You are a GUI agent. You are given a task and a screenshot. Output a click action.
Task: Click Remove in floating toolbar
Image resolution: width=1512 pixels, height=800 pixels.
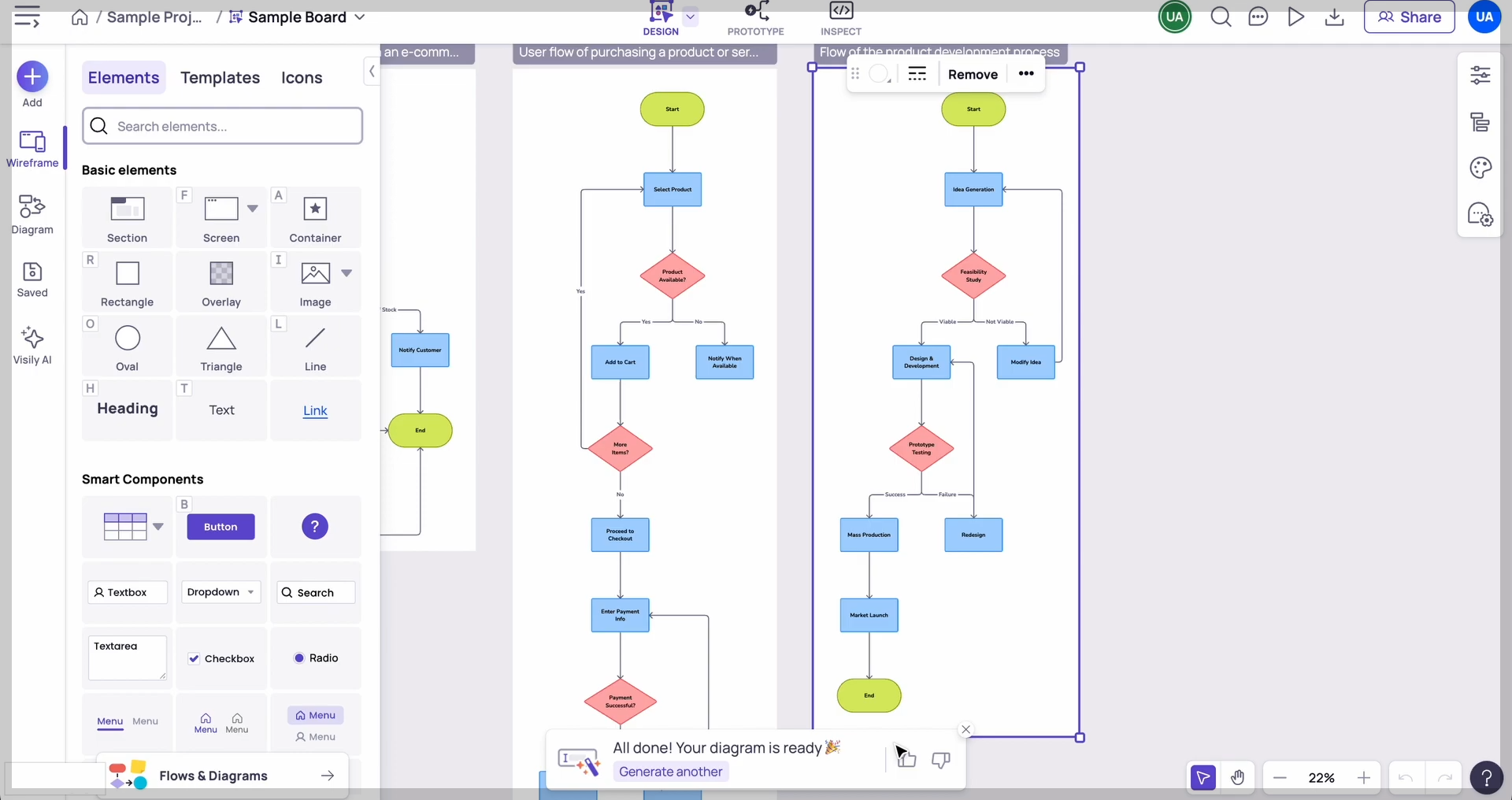[973, 74]
